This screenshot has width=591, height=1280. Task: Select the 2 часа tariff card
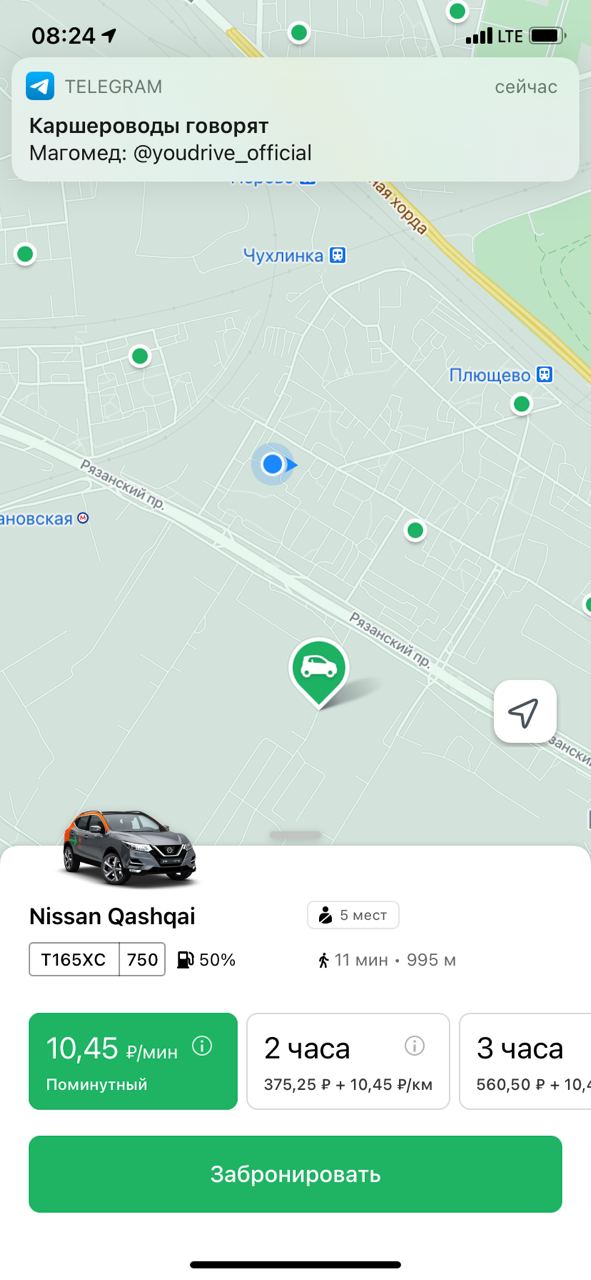coord(348,1061)
